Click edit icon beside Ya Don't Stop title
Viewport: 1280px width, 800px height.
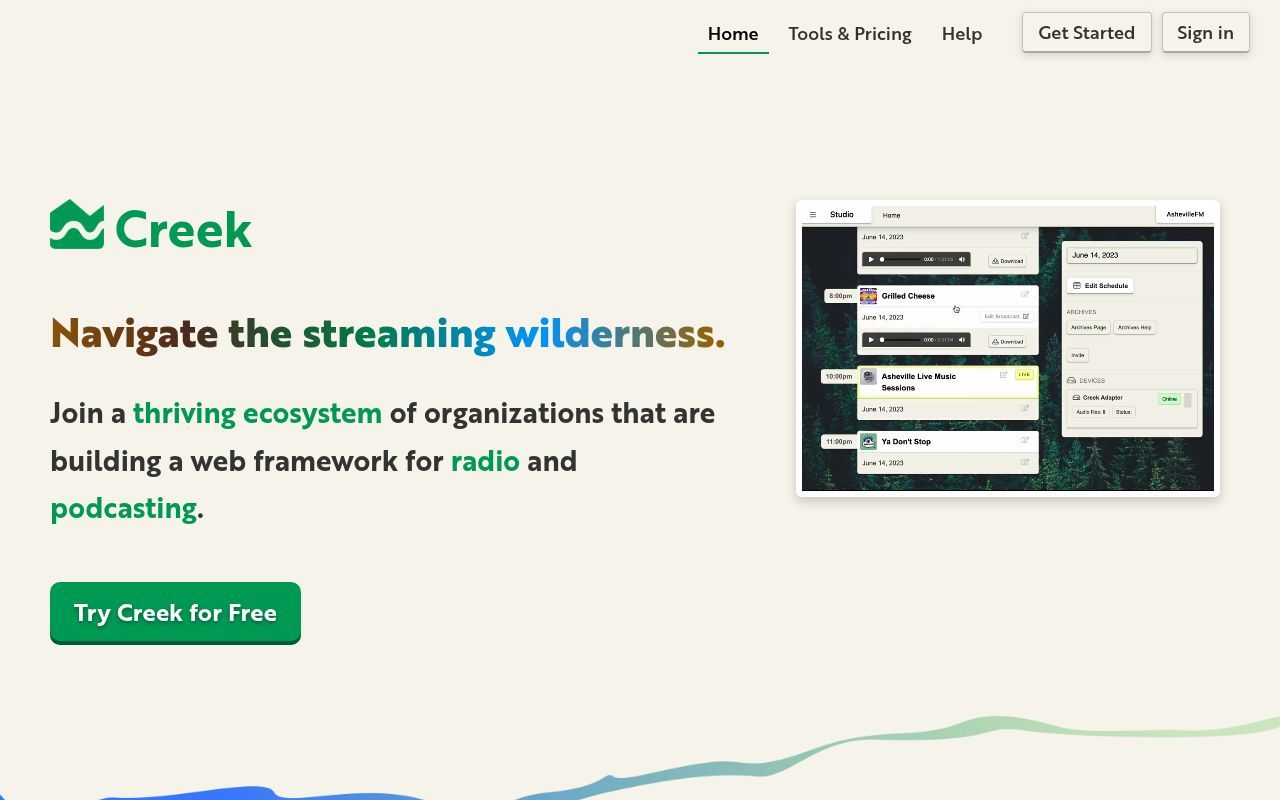[x=1025, y=440]
